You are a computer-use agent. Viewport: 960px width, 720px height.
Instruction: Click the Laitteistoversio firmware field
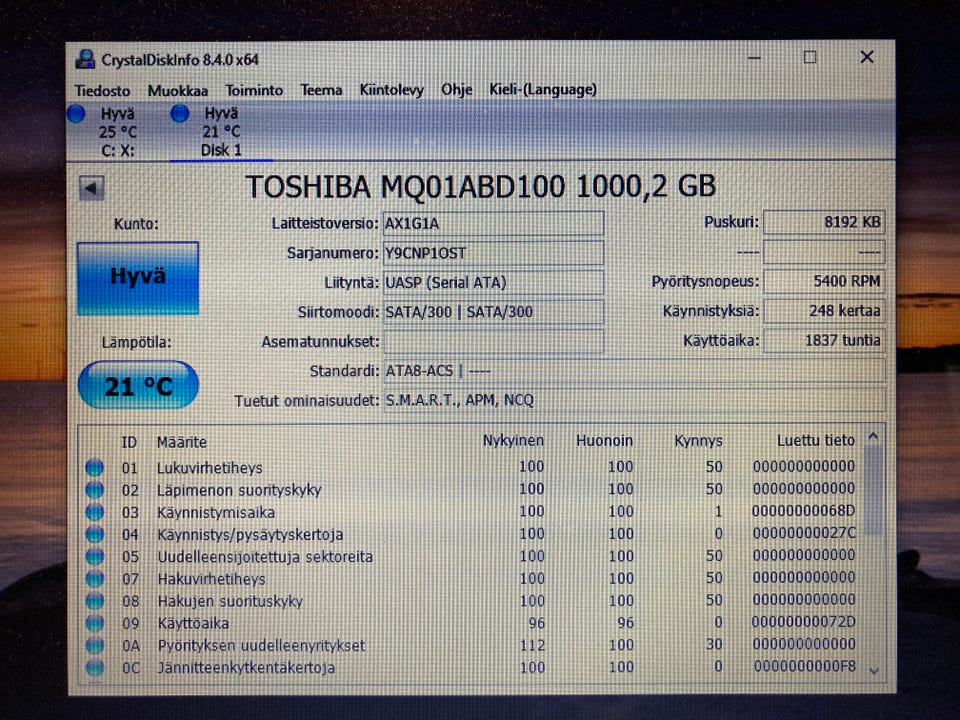493,223
